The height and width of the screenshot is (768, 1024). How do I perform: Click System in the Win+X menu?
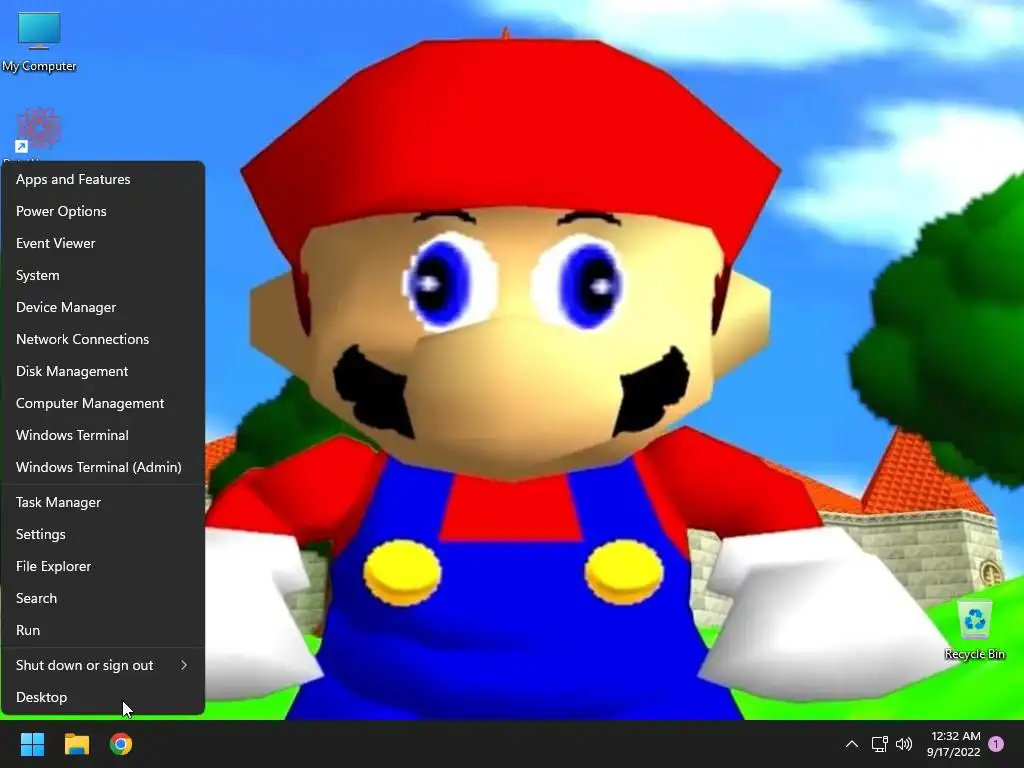103,275
